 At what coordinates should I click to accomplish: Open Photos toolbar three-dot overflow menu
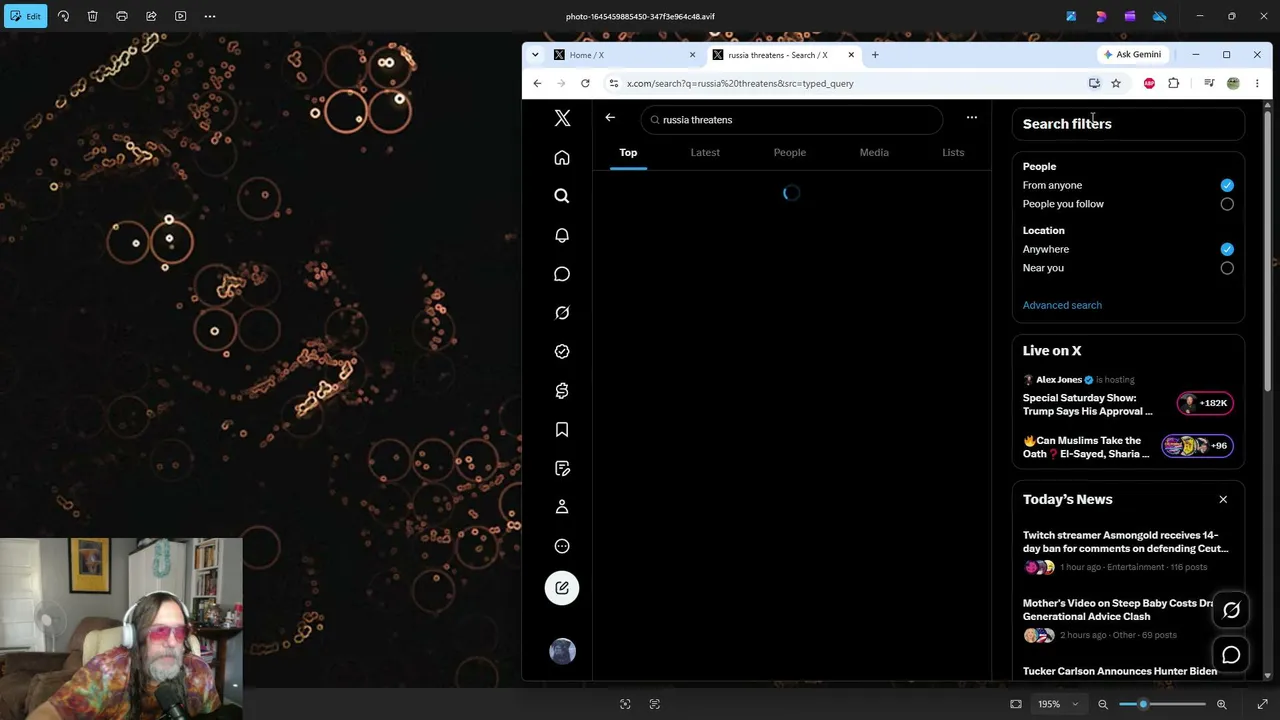210,16
